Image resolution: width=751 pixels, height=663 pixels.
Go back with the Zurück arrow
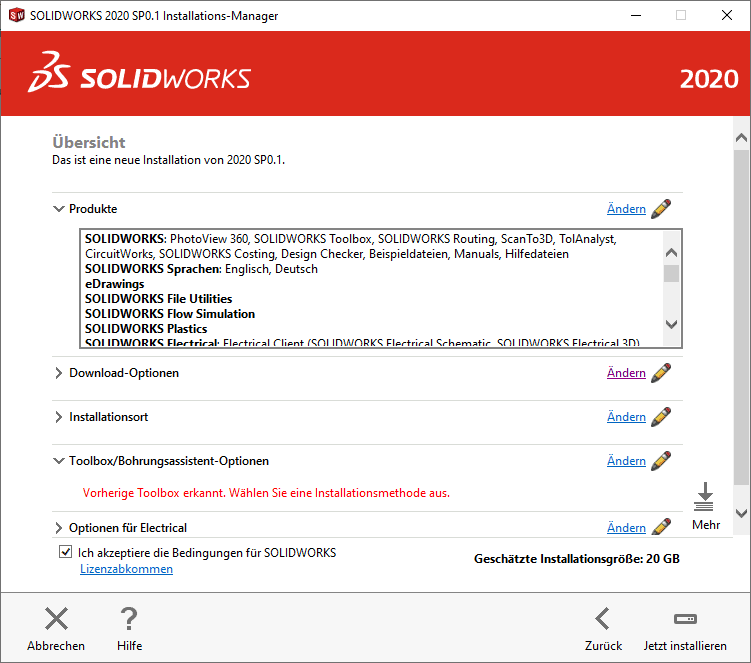[x=603, y=618]
